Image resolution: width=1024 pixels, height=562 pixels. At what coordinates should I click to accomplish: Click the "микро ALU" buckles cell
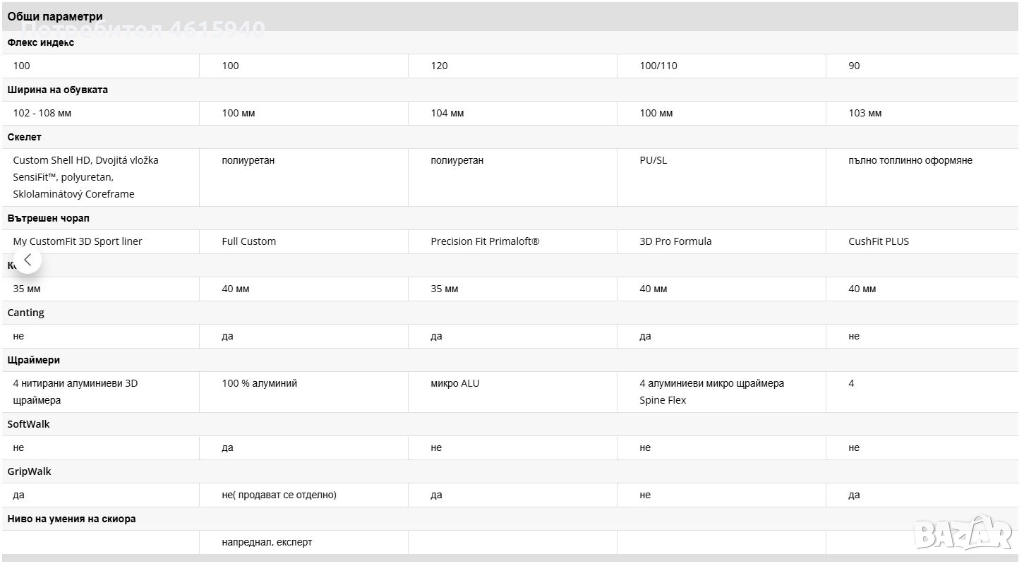coord(454,384)
